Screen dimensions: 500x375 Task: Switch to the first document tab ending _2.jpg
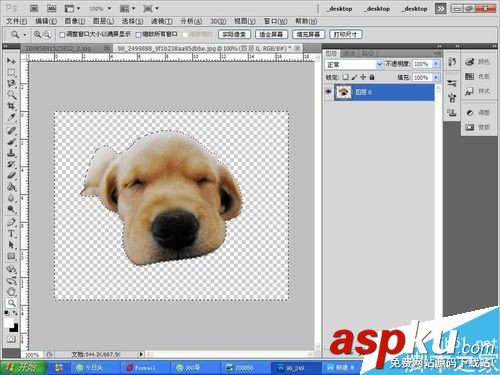pyautogui.click(x=66, y=49)
